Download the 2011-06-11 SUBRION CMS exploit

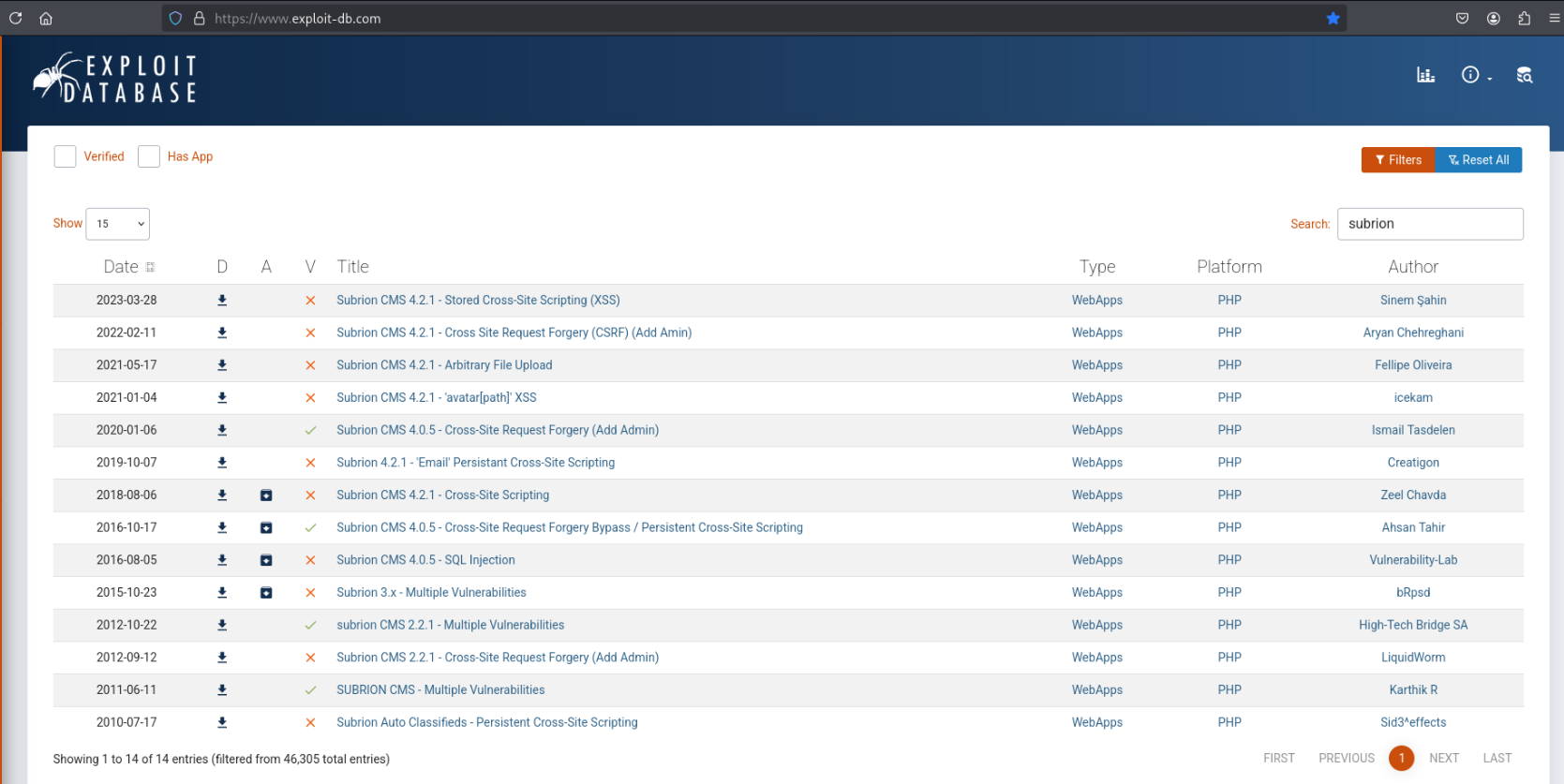coord(222,690)
